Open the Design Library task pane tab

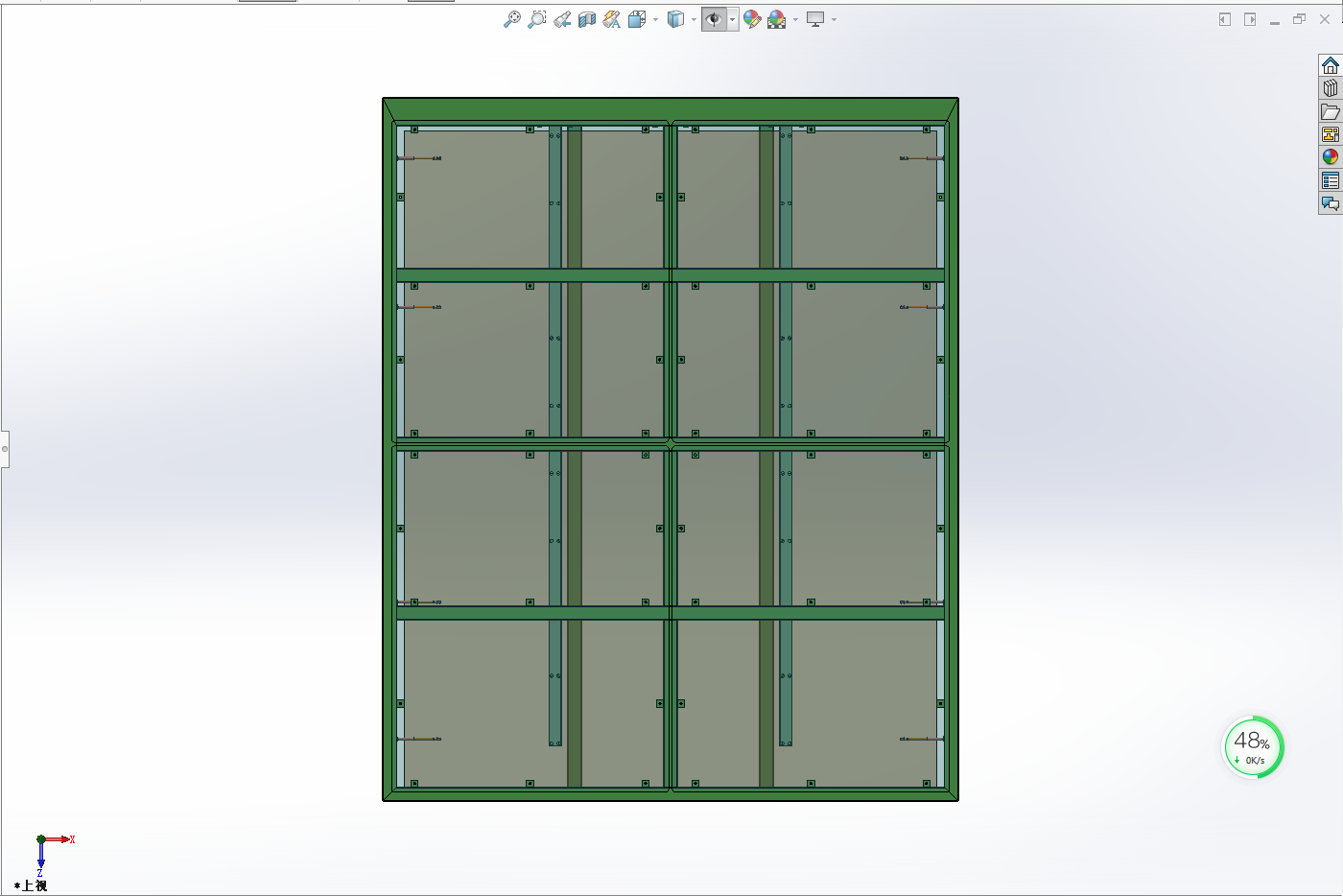[1331, 88]
